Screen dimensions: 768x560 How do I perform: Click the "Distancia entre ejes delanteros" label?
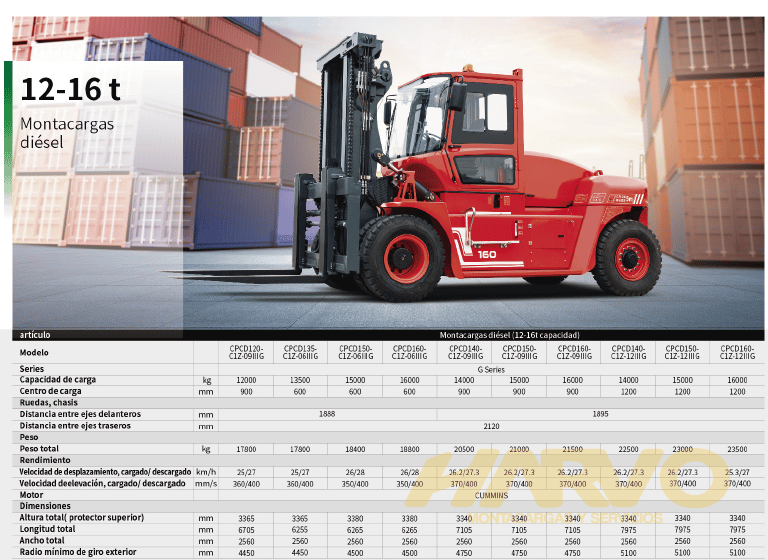[80, 414]
